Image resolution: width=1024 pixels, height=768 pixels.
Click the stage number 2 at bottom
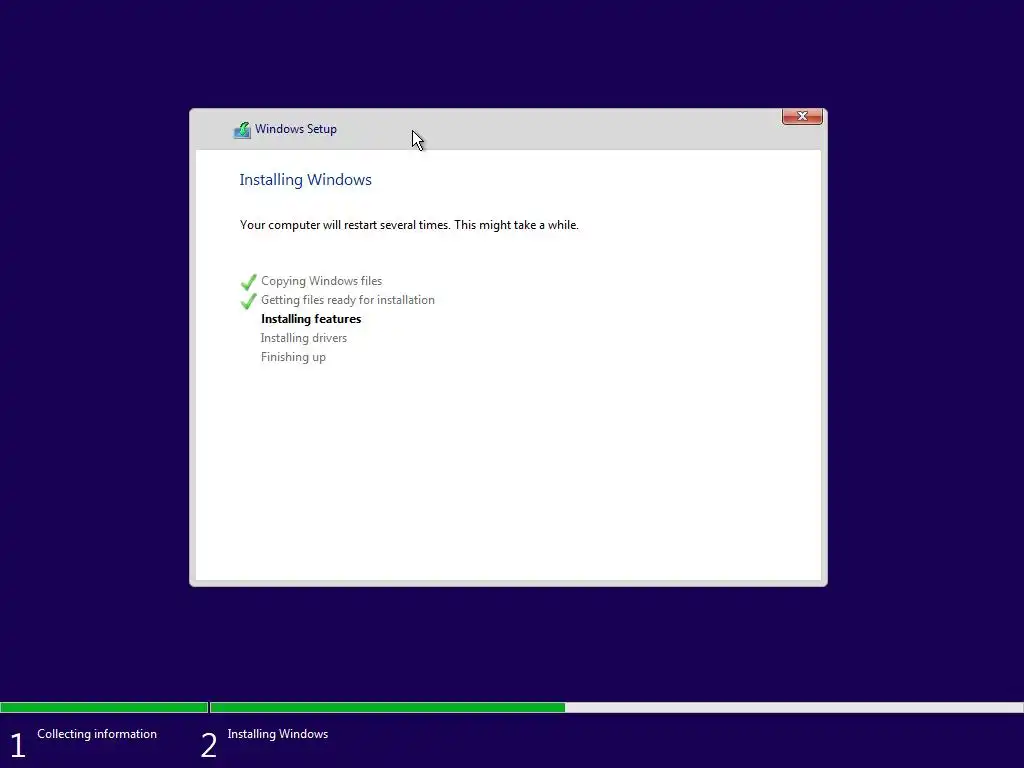click(208, 745)
